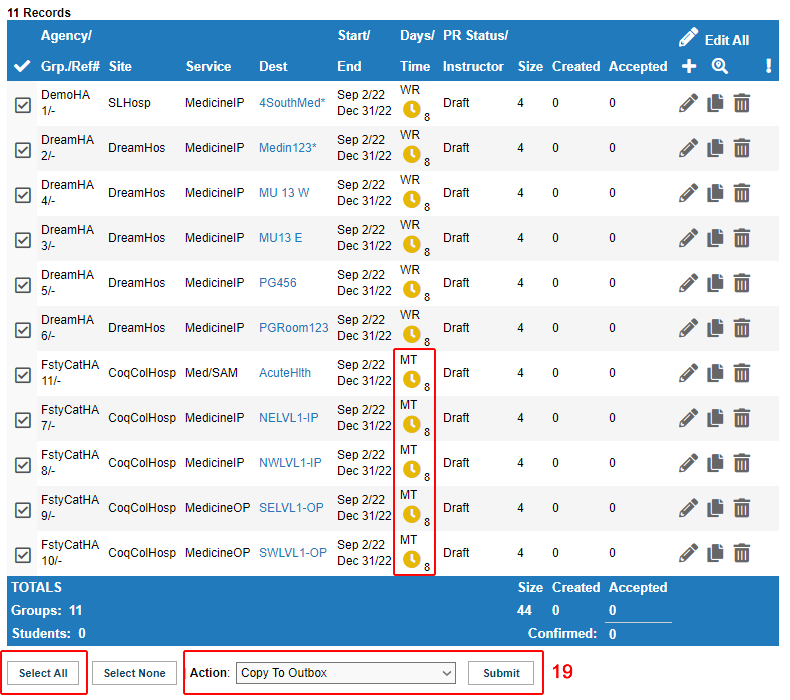Click the Submit button

[501, 673]
